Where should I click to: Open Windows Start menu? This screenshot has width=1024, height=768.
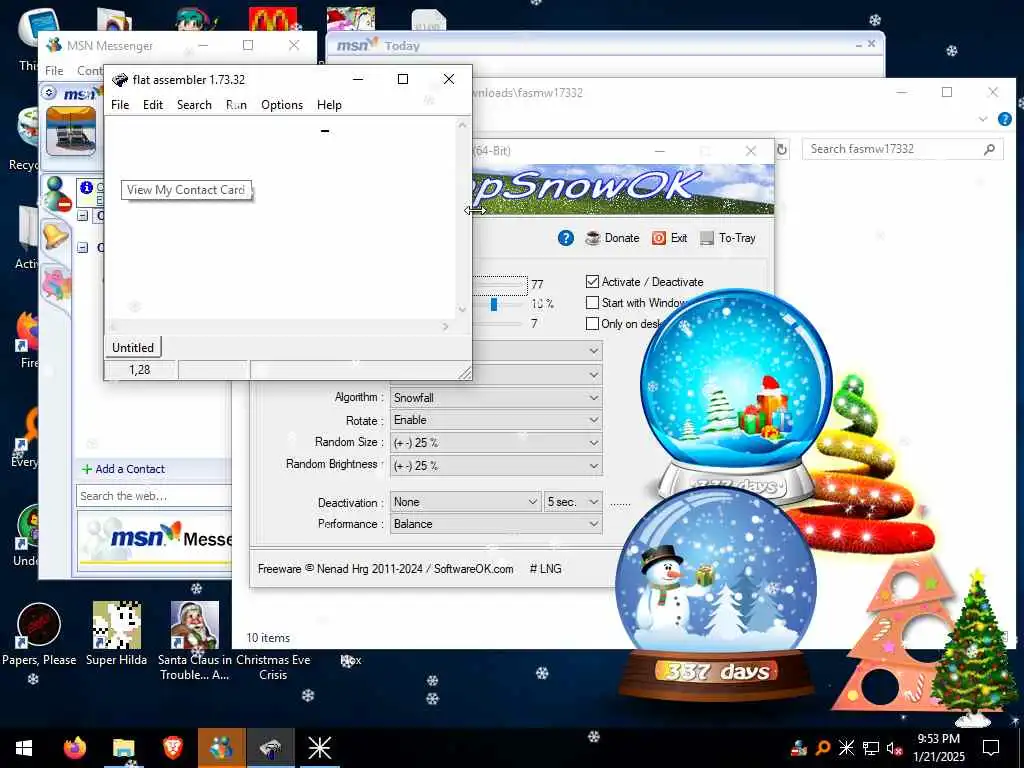coord(24,748)
